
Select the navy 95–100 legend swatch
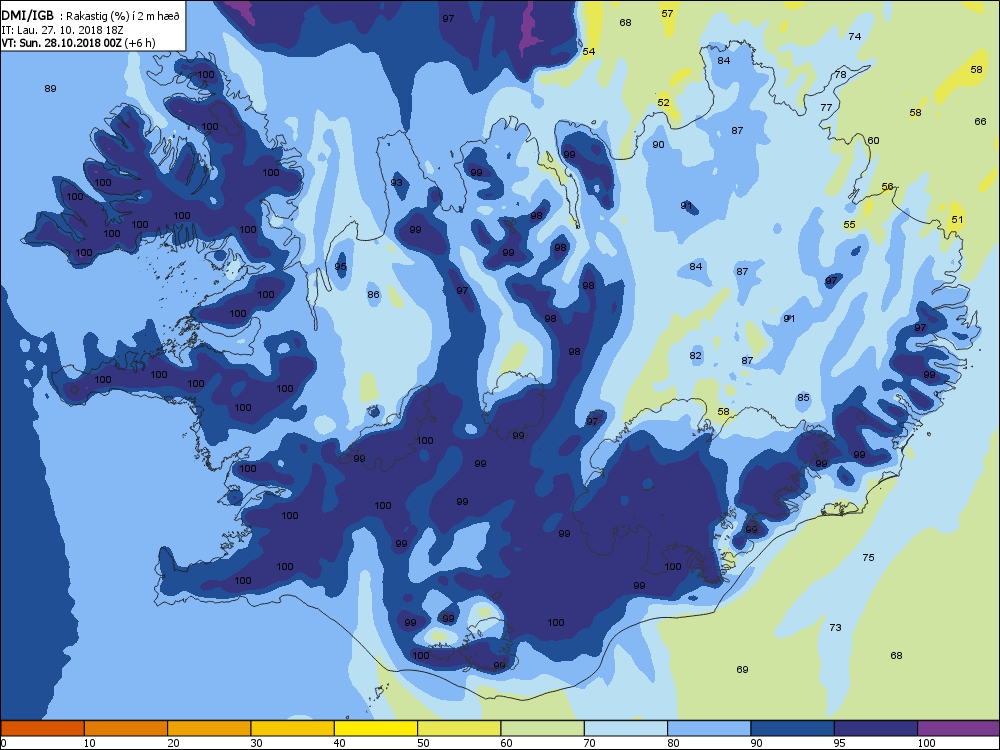click(x=876, y=728)
